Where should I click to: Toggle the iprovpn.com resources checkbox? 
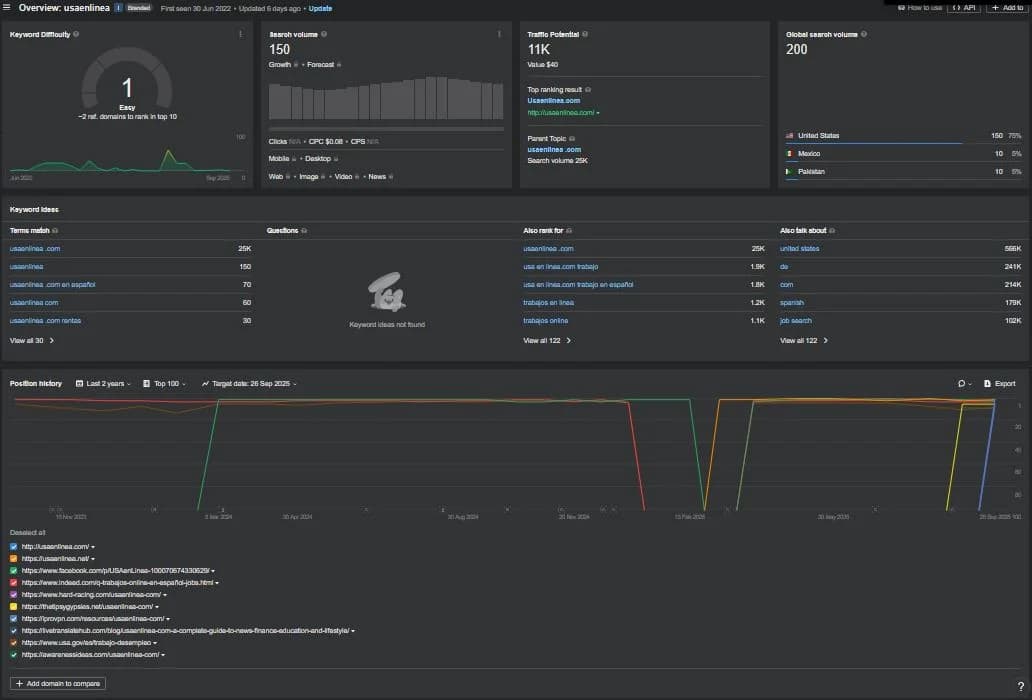point(14,618)
